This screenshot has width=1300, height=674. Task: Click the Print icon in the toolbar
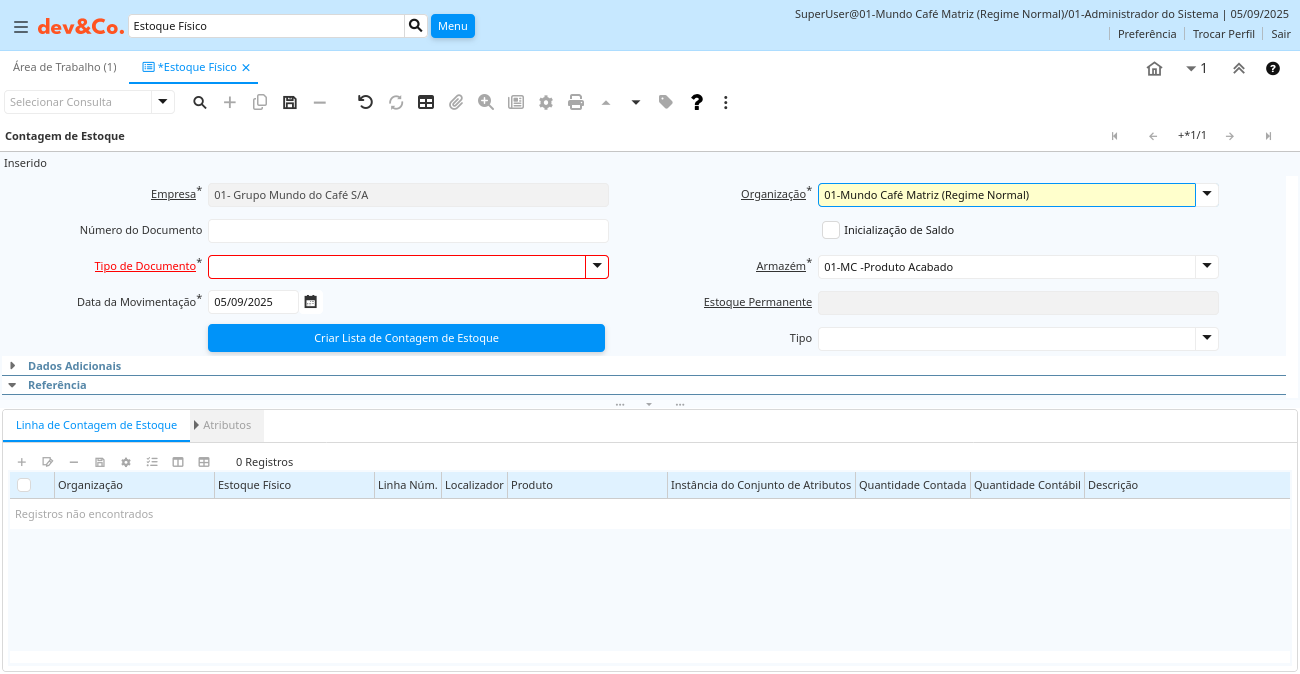coord(575,102)
